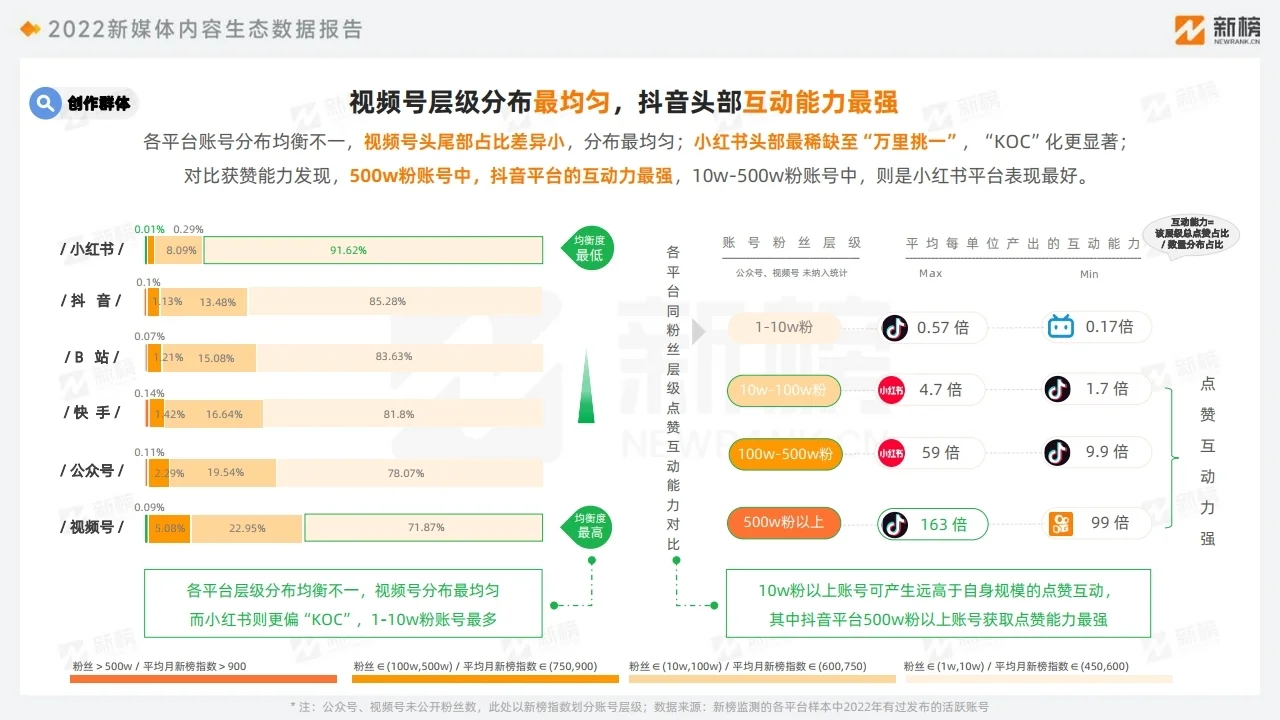Select the Bilibili TV icon next to 0.17倍

click(x=1060, y=327)
